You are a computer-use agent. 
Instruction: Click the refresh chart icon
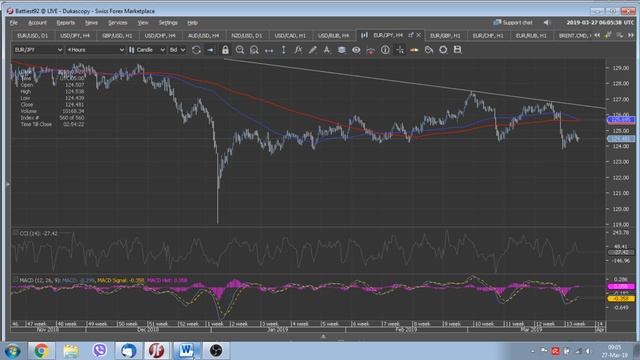pos(196,50)
